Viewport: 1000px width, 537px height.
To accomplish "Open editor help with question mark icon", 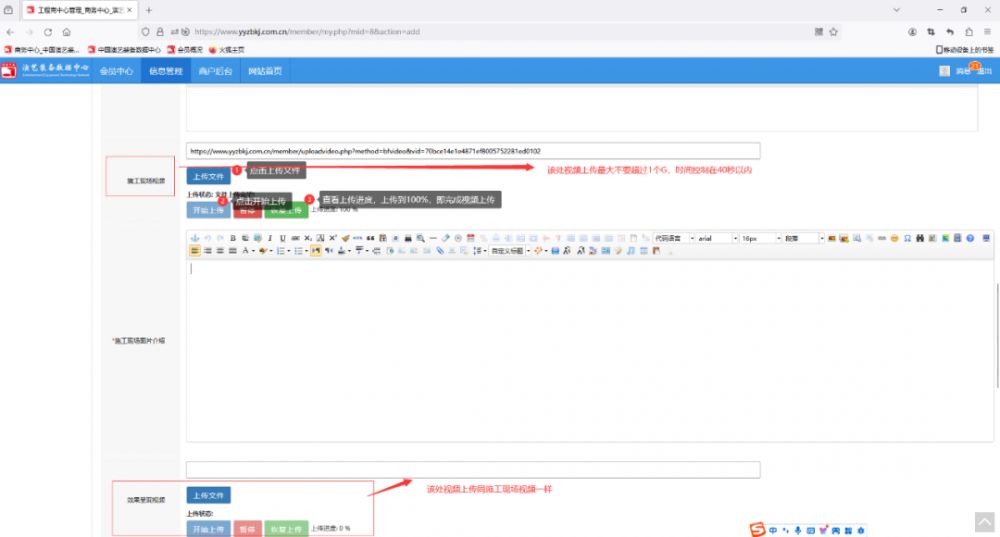I will [x=970, y=238].
